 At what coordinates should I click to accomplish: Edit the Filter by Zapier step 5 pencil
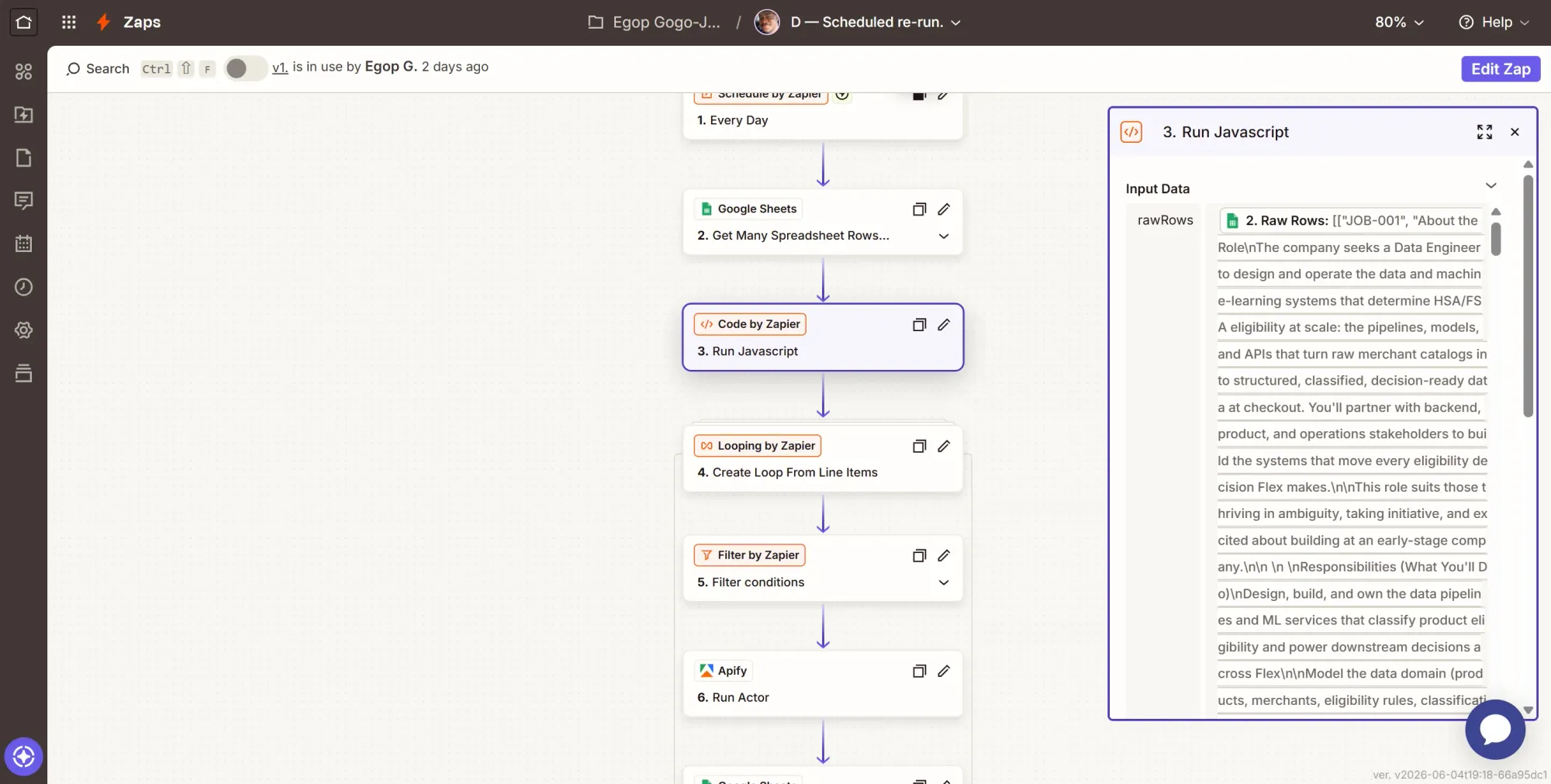point(944,556)
